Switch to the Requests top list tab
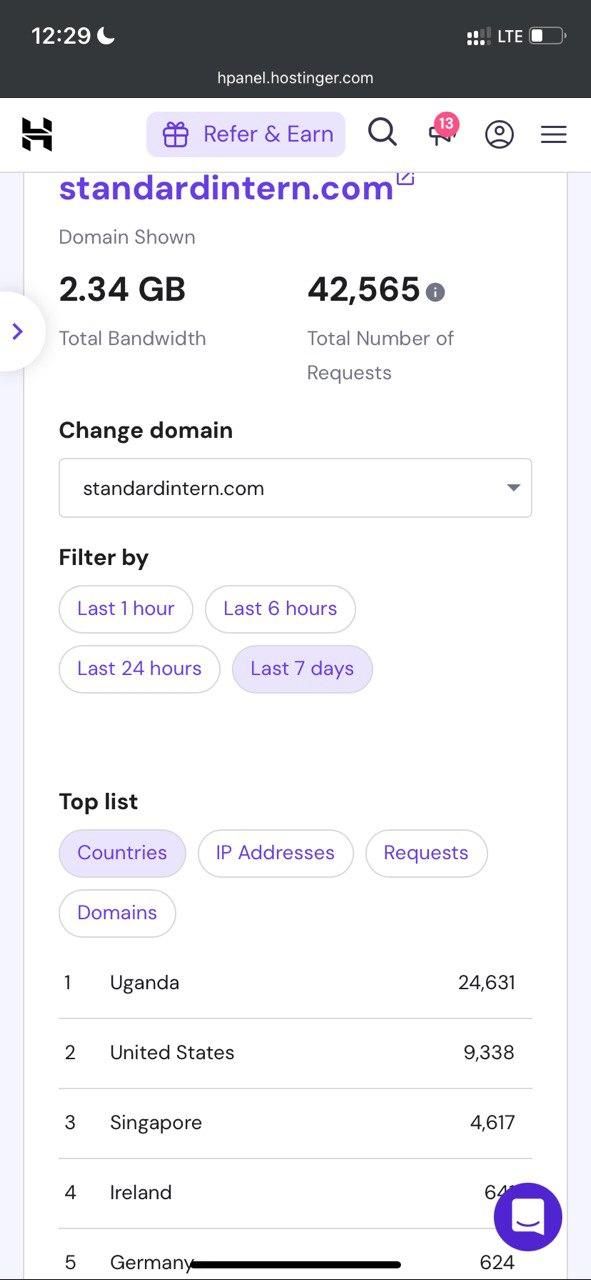The width and height of the screenshot is (591, 1280). pos(426,853)
